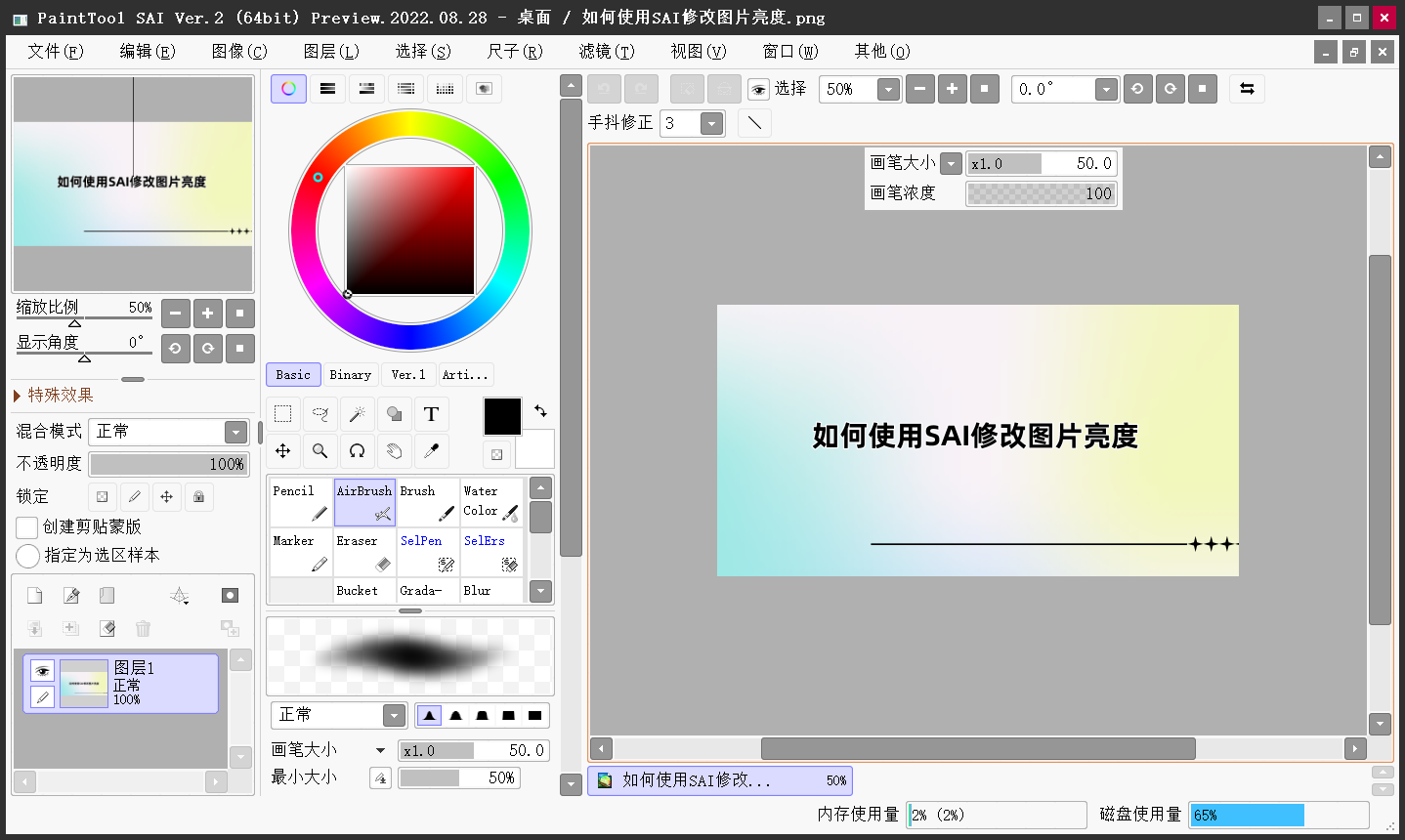Flip the canvas view horizontally
This screenshot has width=1405, height=840.
pyautogui.click(x=1247, y=89)
